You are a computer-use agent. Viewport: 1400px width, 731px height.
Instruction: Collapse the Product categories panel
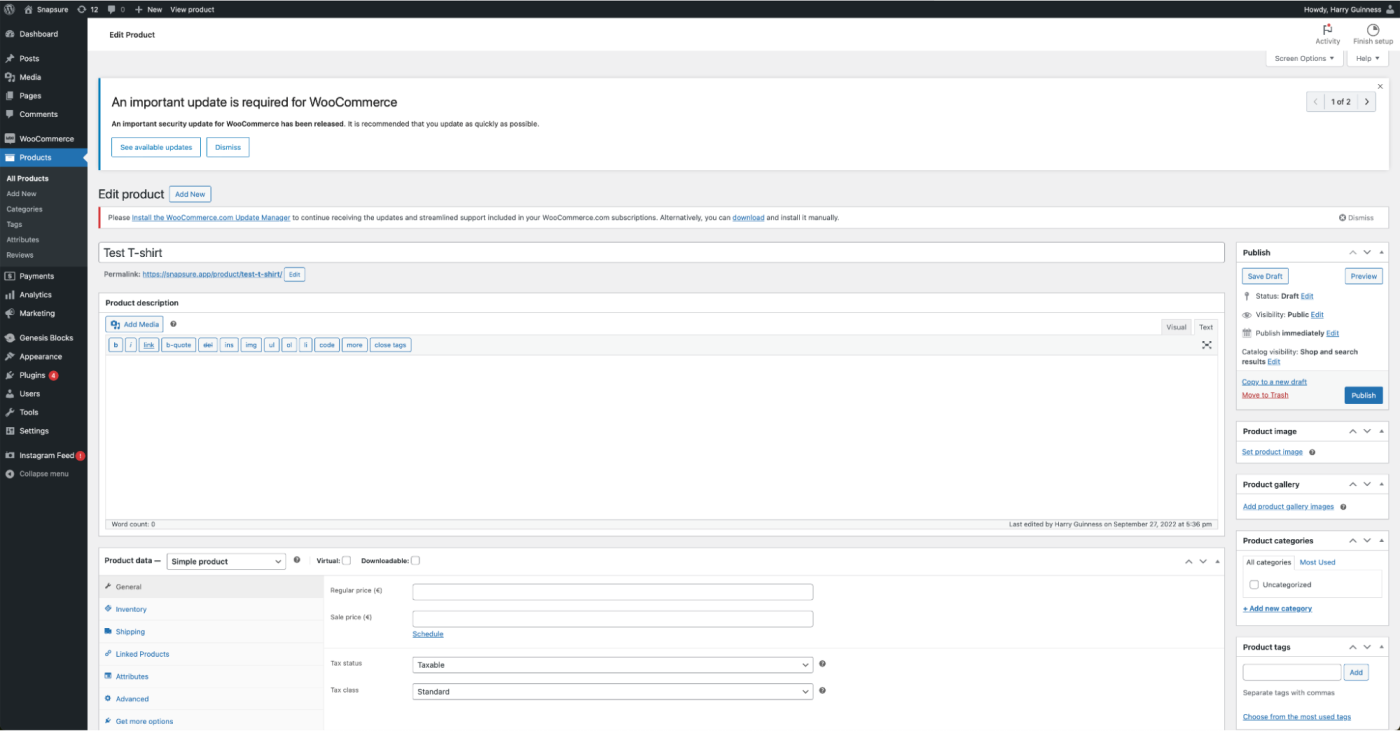point(1382,541)
